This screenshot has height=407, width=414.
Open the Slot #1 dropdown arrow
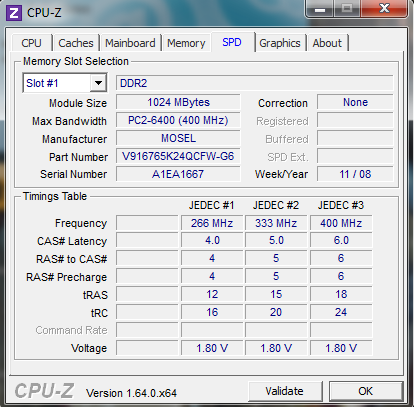click(x=98, y=83)
